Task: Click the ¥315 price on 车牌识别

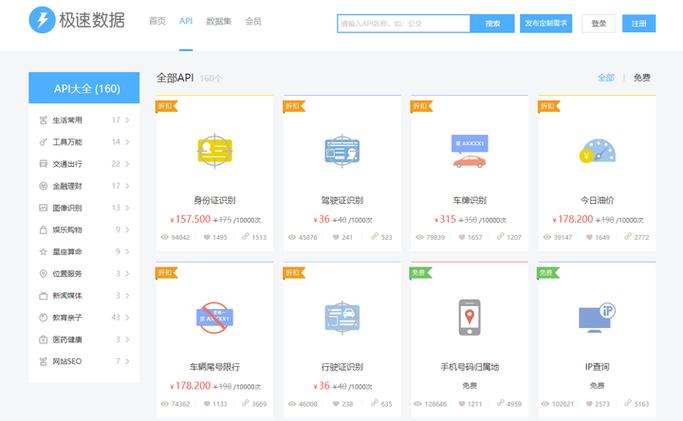Action: pos(445,219)
